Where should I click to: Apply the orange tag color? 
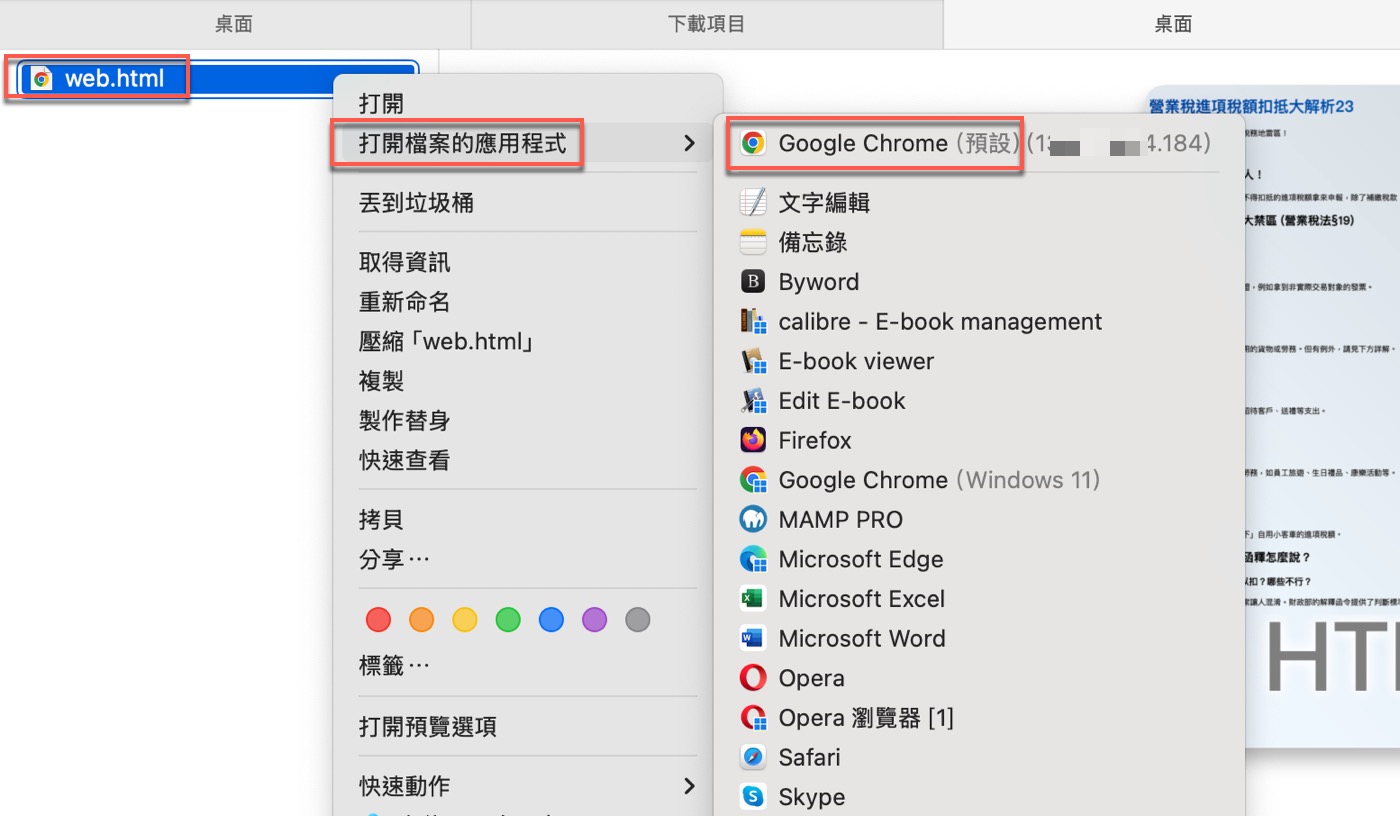click(422, 620)
